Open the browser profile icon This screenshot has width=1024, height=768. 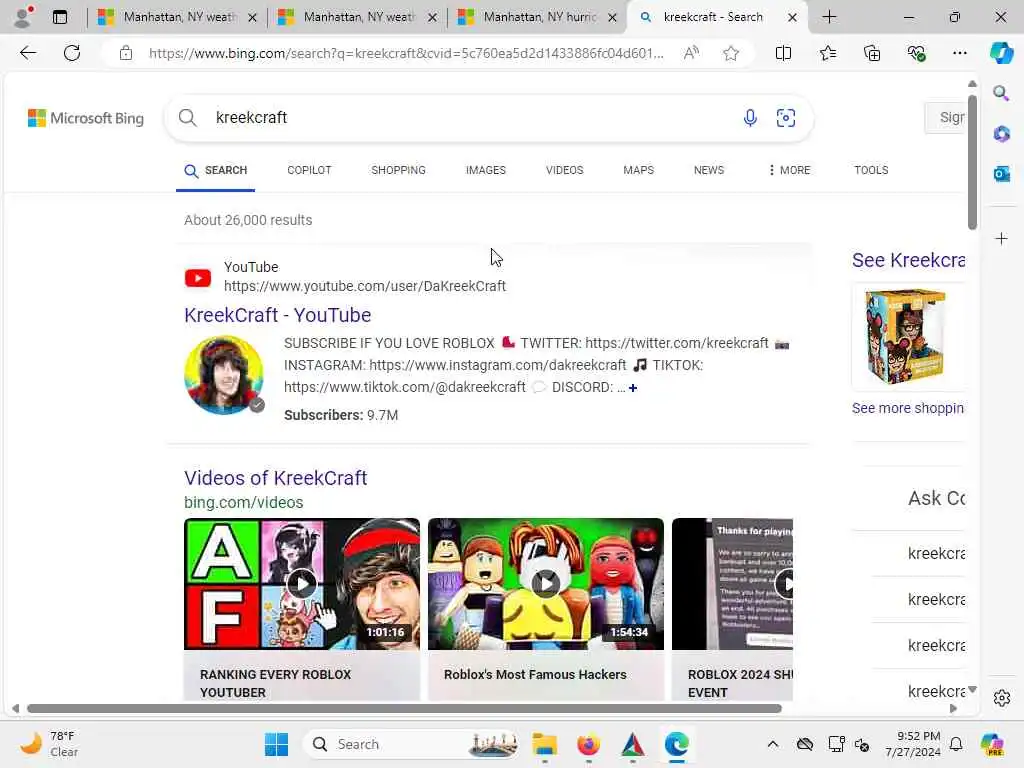click(23, 17)
